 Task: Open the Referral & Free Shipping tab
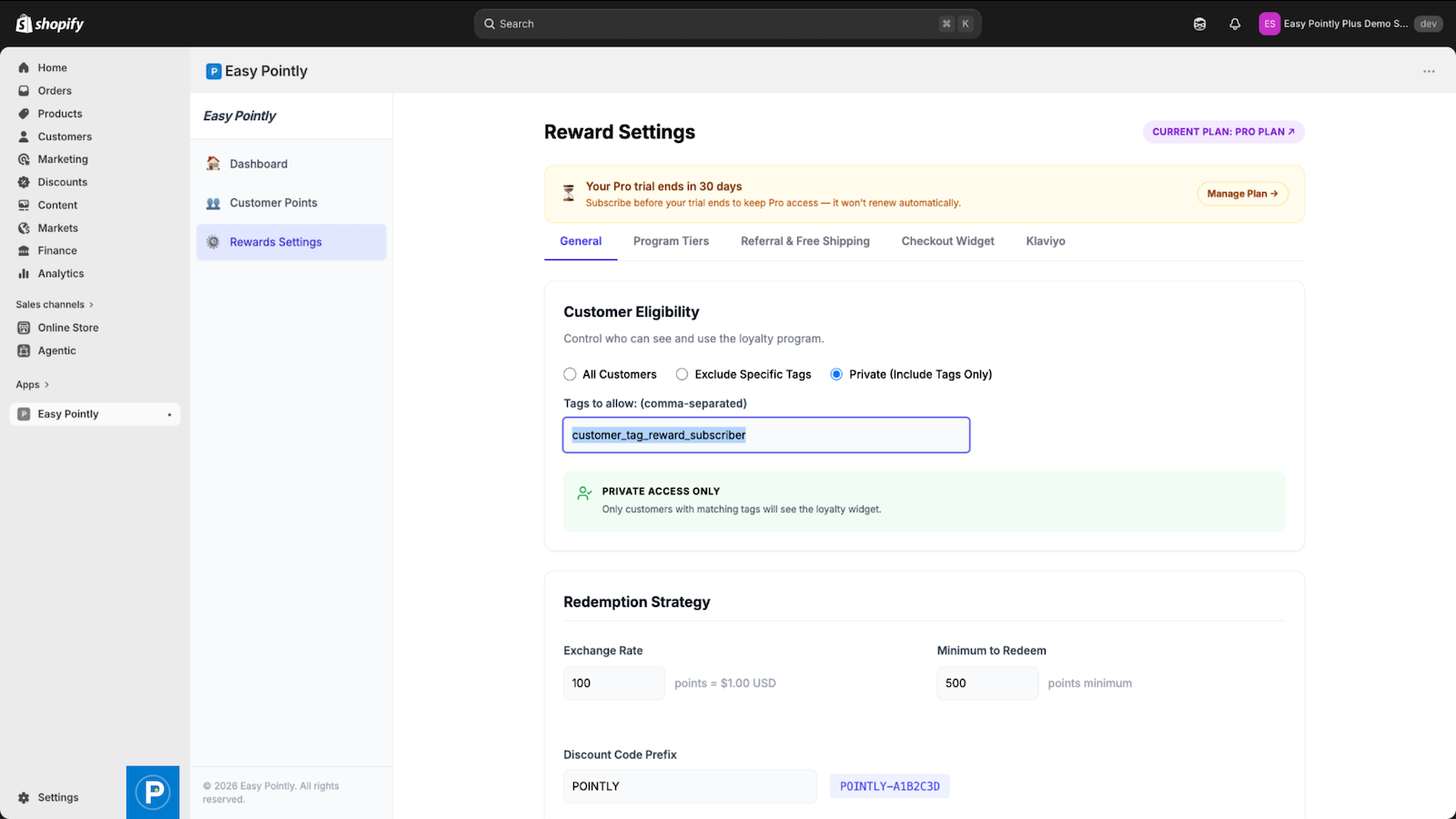click(x=805, y=241)
